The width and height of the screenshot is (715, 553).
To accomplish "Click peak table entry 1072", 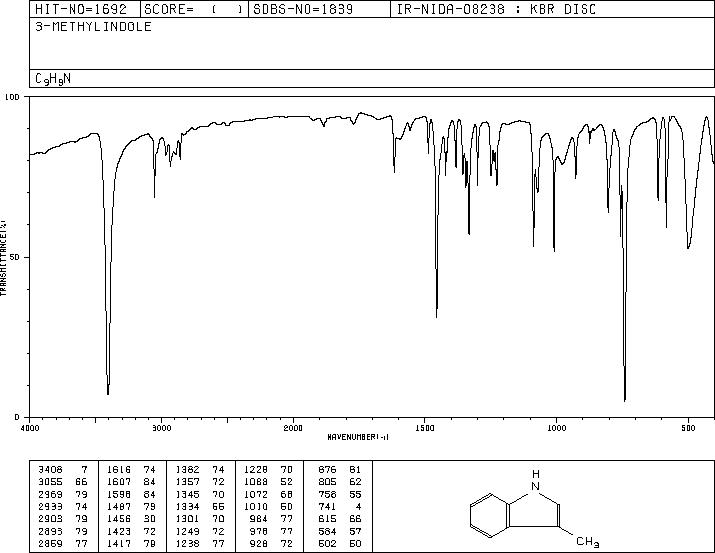I will [x=256, y=495].
